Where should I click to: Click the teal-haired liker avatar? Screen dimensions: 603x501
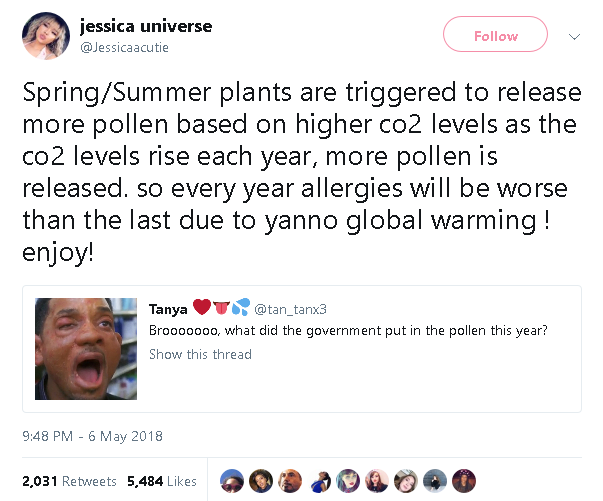point(348,480)
